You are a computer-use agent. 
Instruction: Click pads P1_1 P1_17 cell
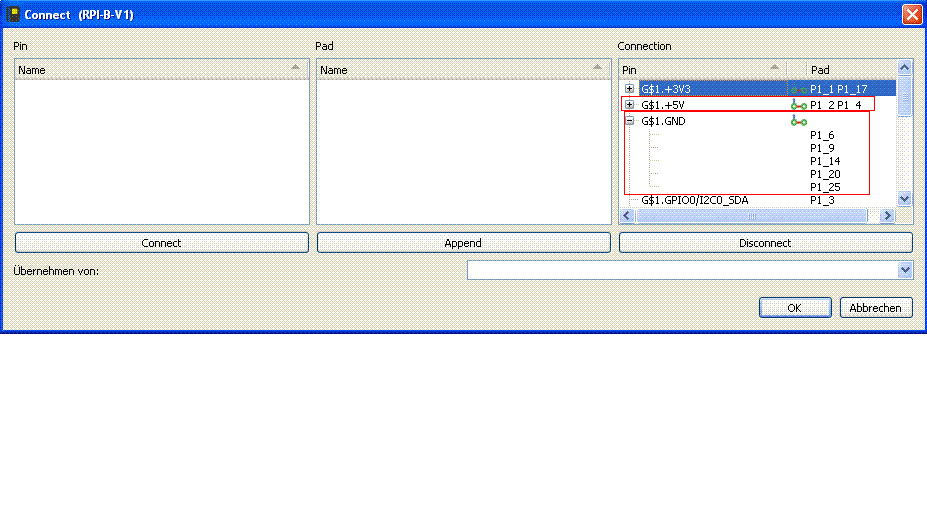click(838, 89)
